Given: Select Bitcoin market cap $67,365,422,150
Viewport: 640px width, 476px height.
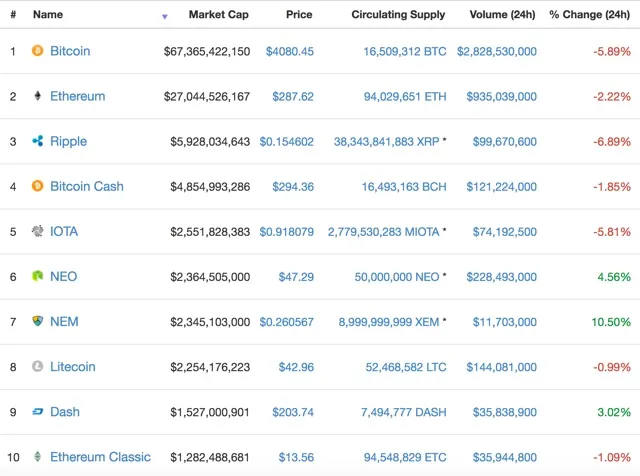Looking at the screenshot, I should point(207,51).
